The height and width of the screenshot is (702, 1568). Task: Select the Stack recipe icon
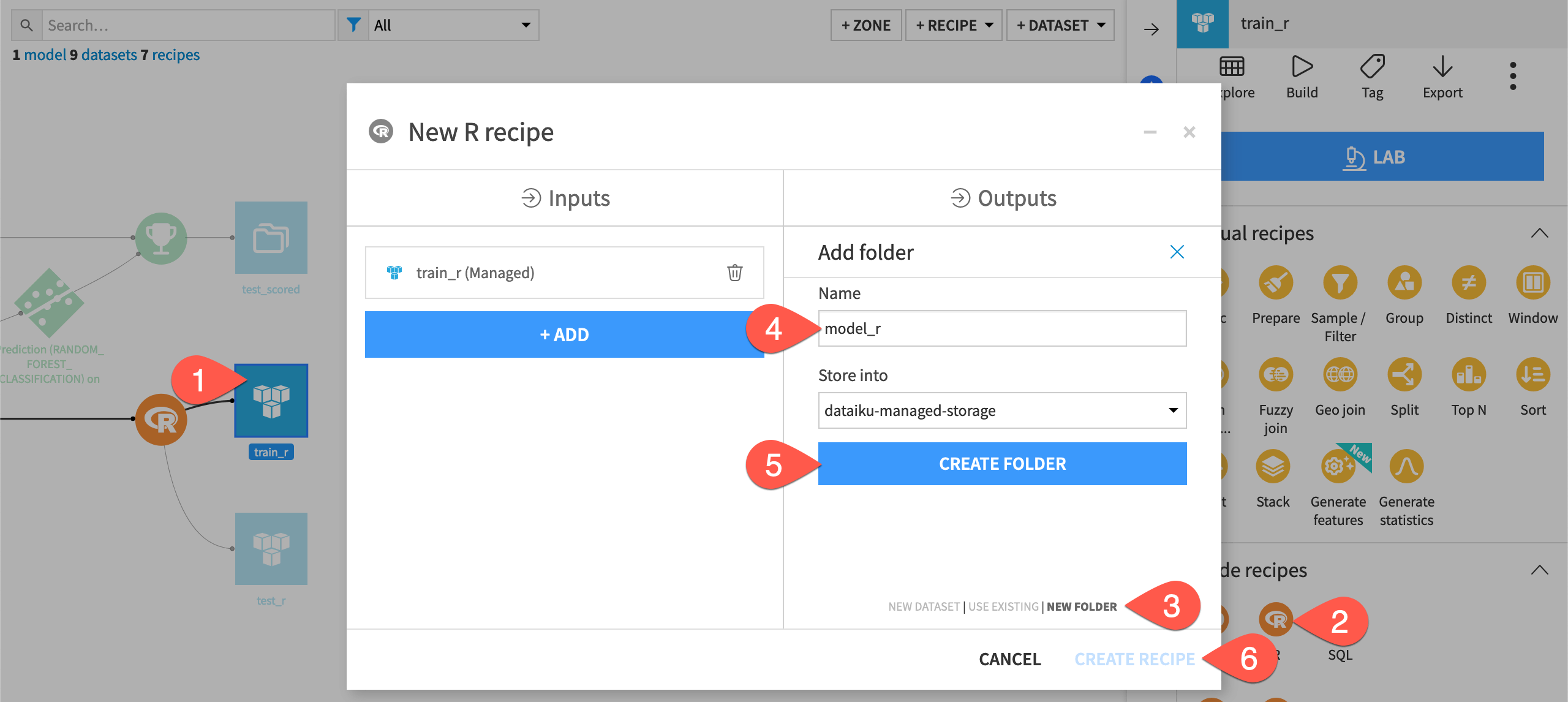coord(1273,467)
